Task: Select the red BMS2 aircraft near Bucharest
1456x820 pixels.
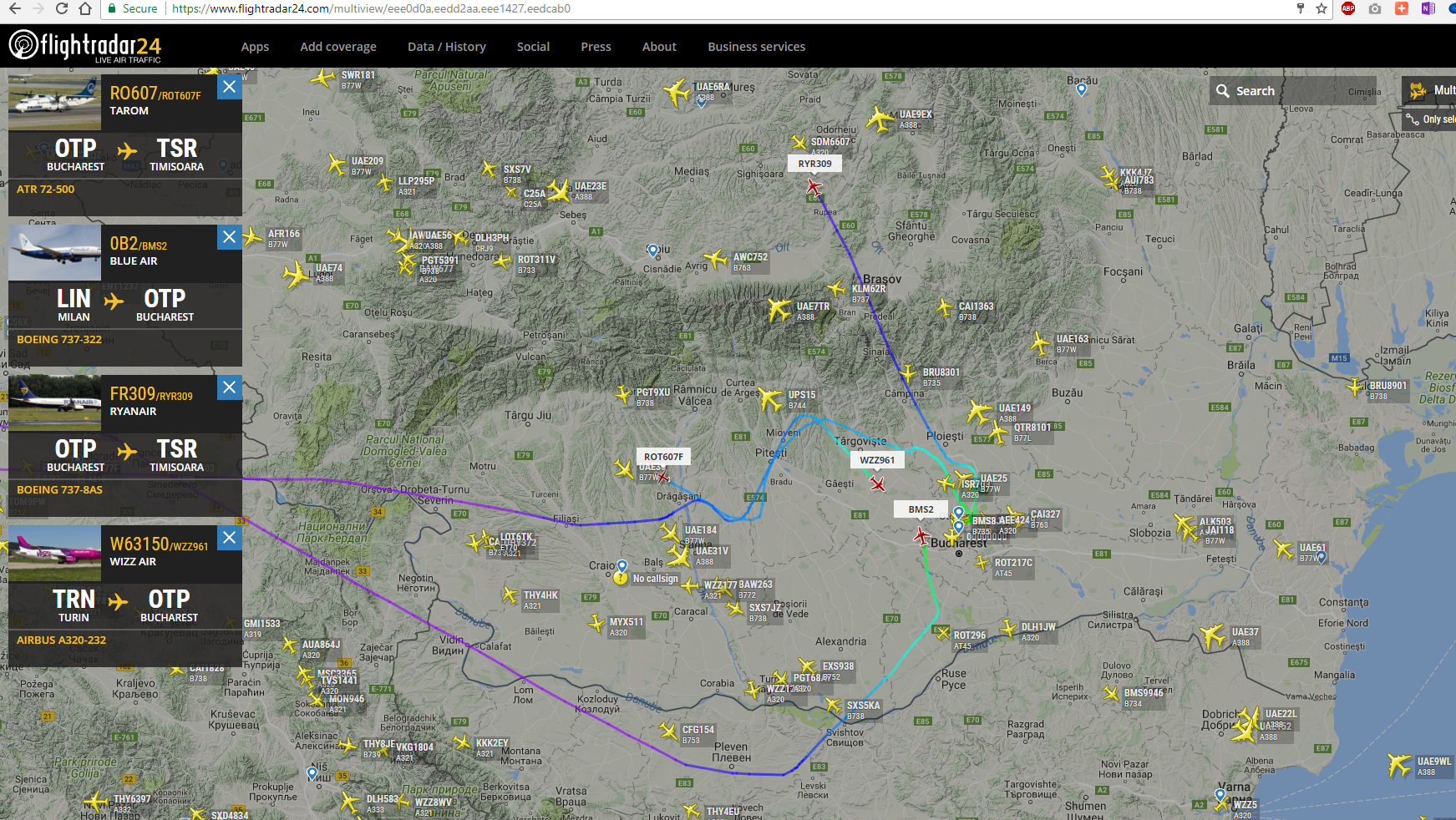Action: (x=921, y=535)
